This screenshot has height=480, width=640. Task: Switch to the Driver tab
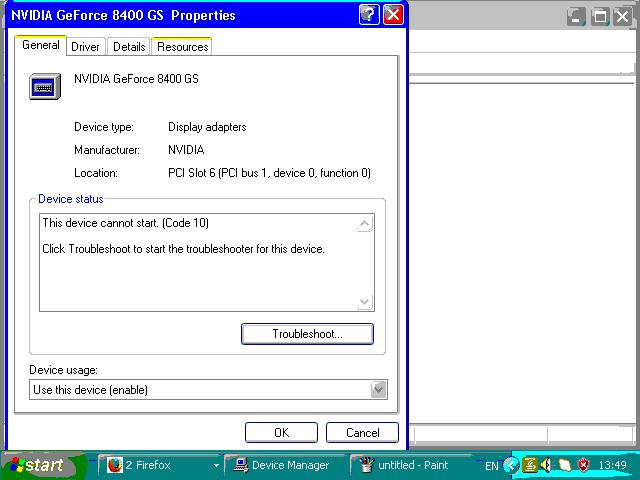point(85,47)
